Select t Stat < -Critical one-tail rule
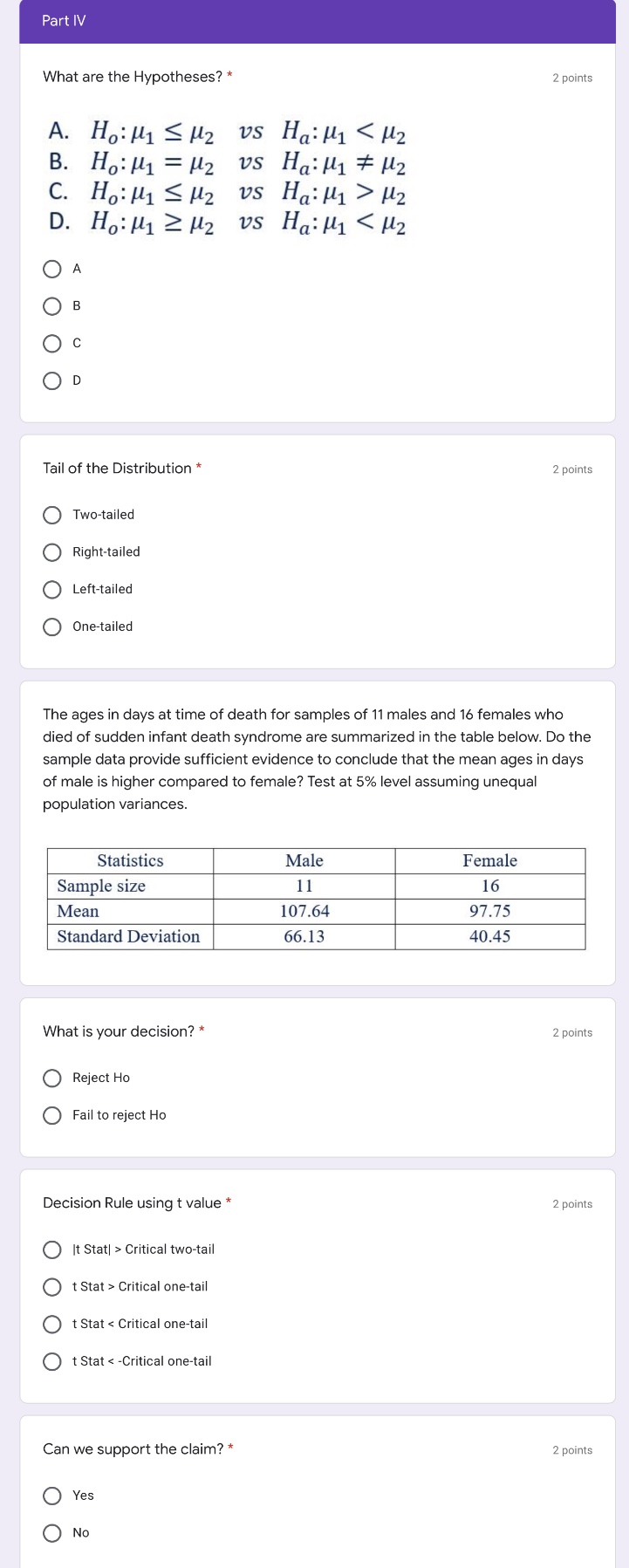This screenshot has height=1568, width=629. click(x=52, y=1361)
